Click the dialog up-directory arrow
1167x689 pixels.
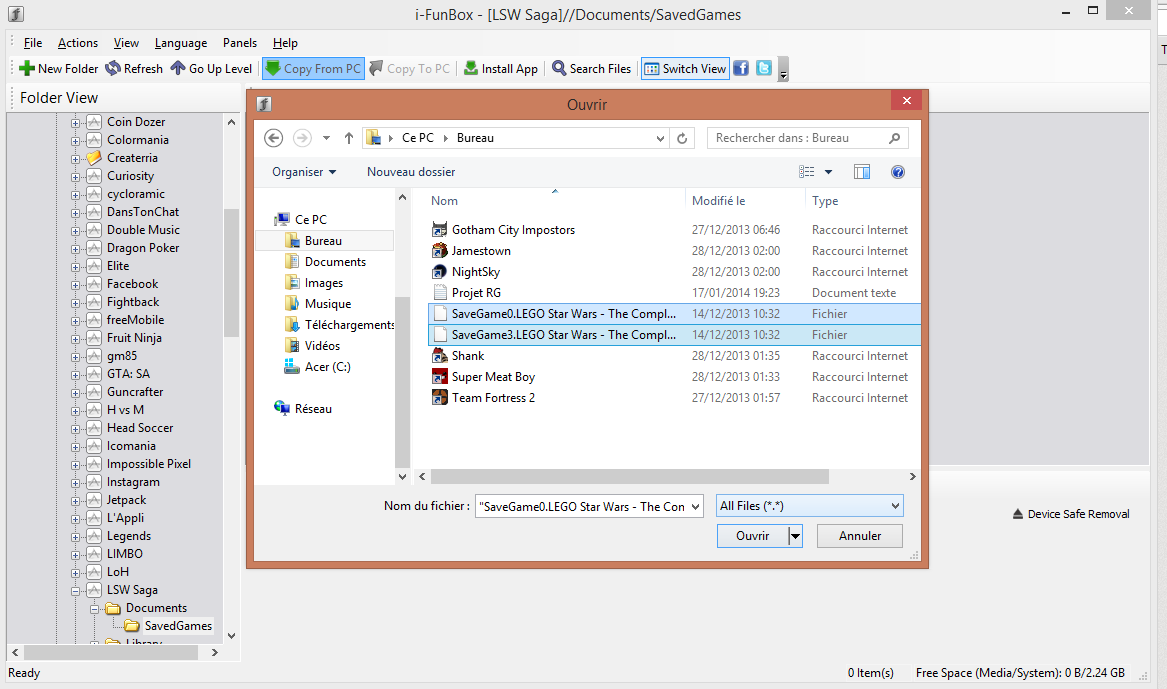tap(348, 138)
